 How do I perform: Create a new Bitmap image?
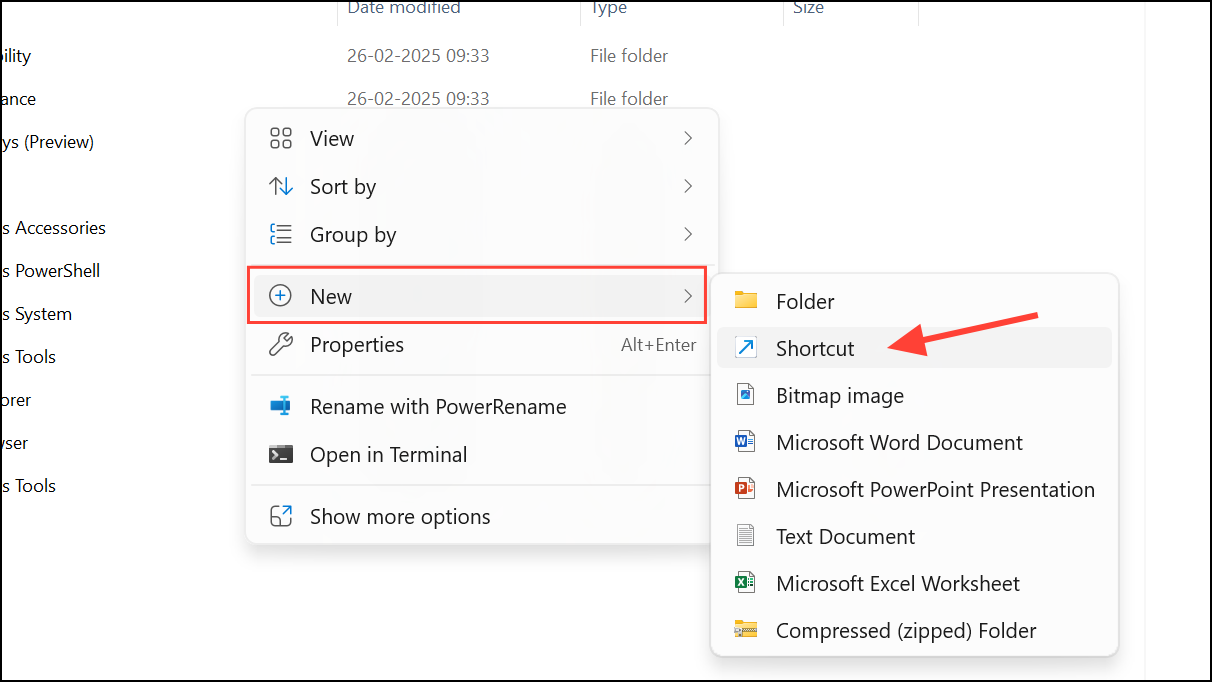[914, 395]
